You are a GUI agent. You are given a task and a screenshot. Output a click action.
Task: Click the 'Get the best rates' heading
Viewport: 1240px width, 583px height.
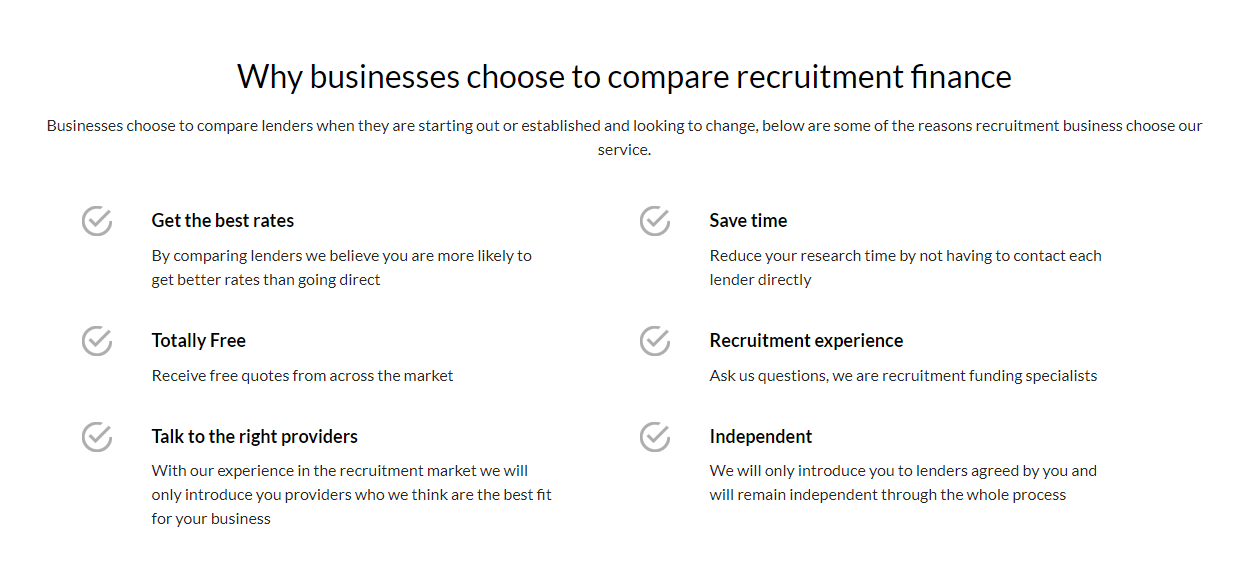coord(223,221)
